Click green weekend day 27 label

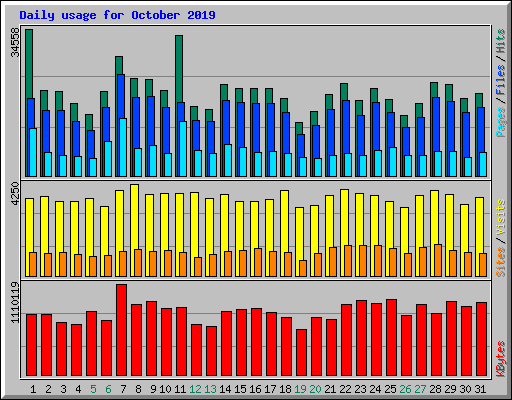click(x=420, y=389)
